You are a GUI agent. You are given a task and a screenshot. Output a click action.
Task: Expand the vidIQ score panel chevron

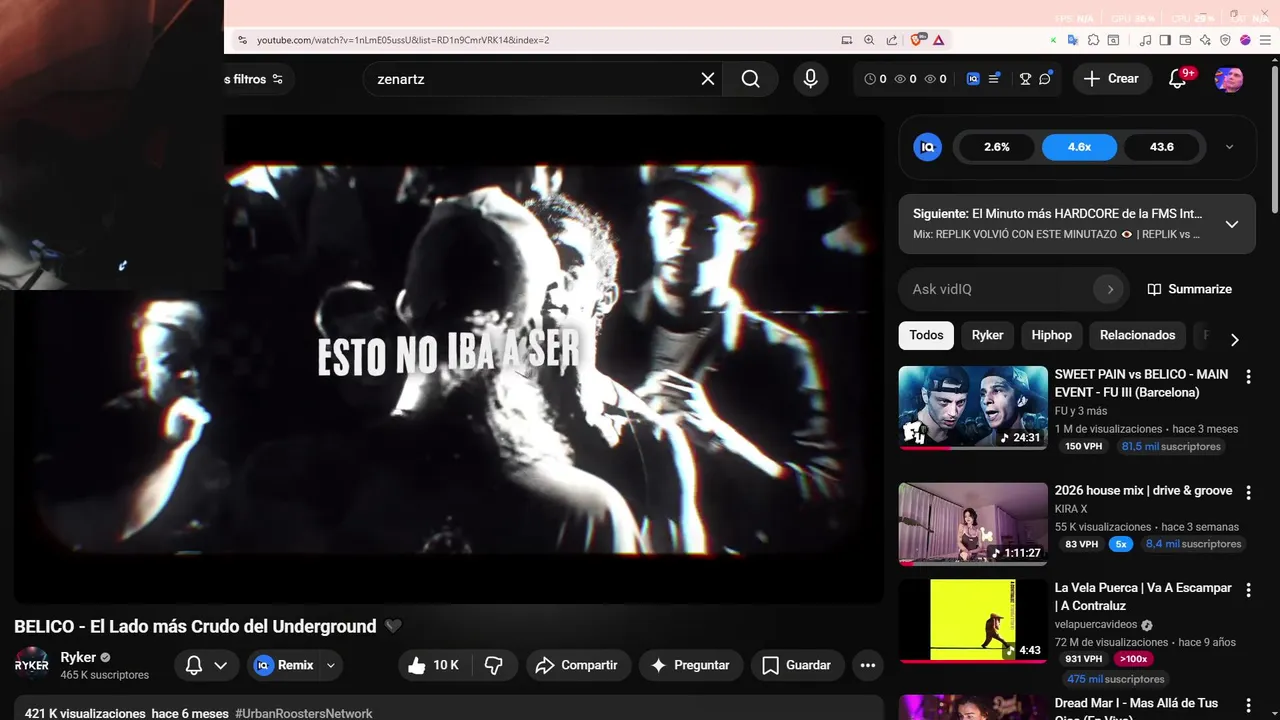coord(1229,147)
